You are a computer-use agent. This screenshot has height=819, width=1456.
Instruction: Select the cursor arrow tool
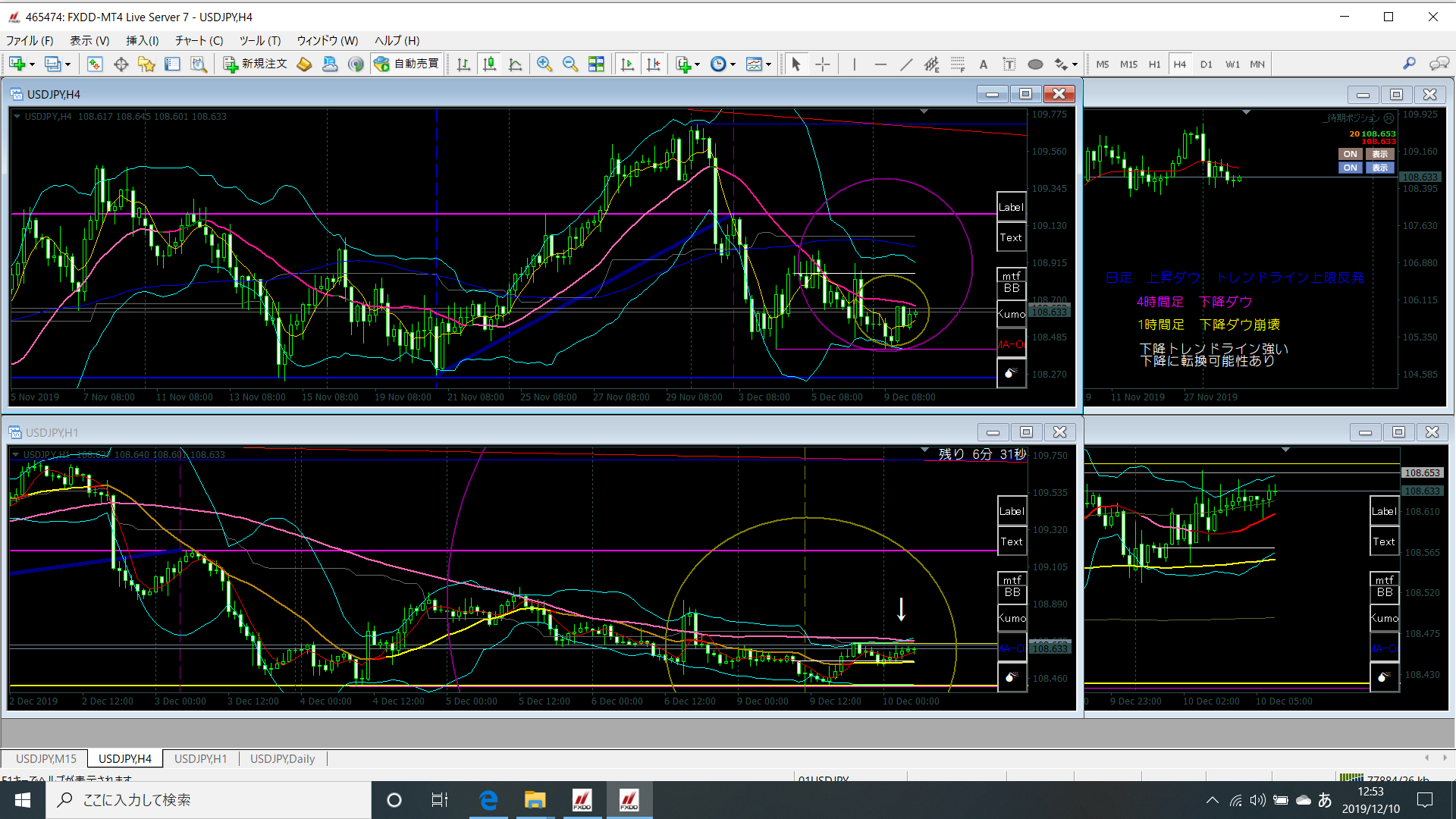pyautogui.click(x=796, y=64)
